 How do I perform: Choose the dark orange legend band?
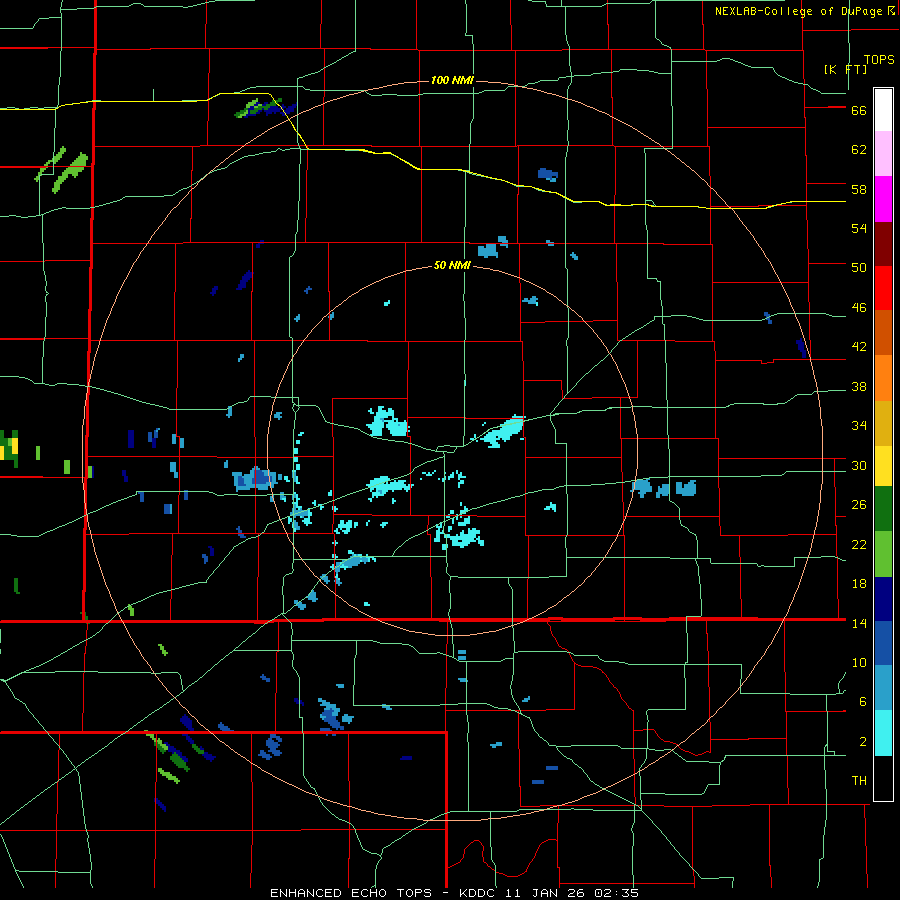click(883, 332)
